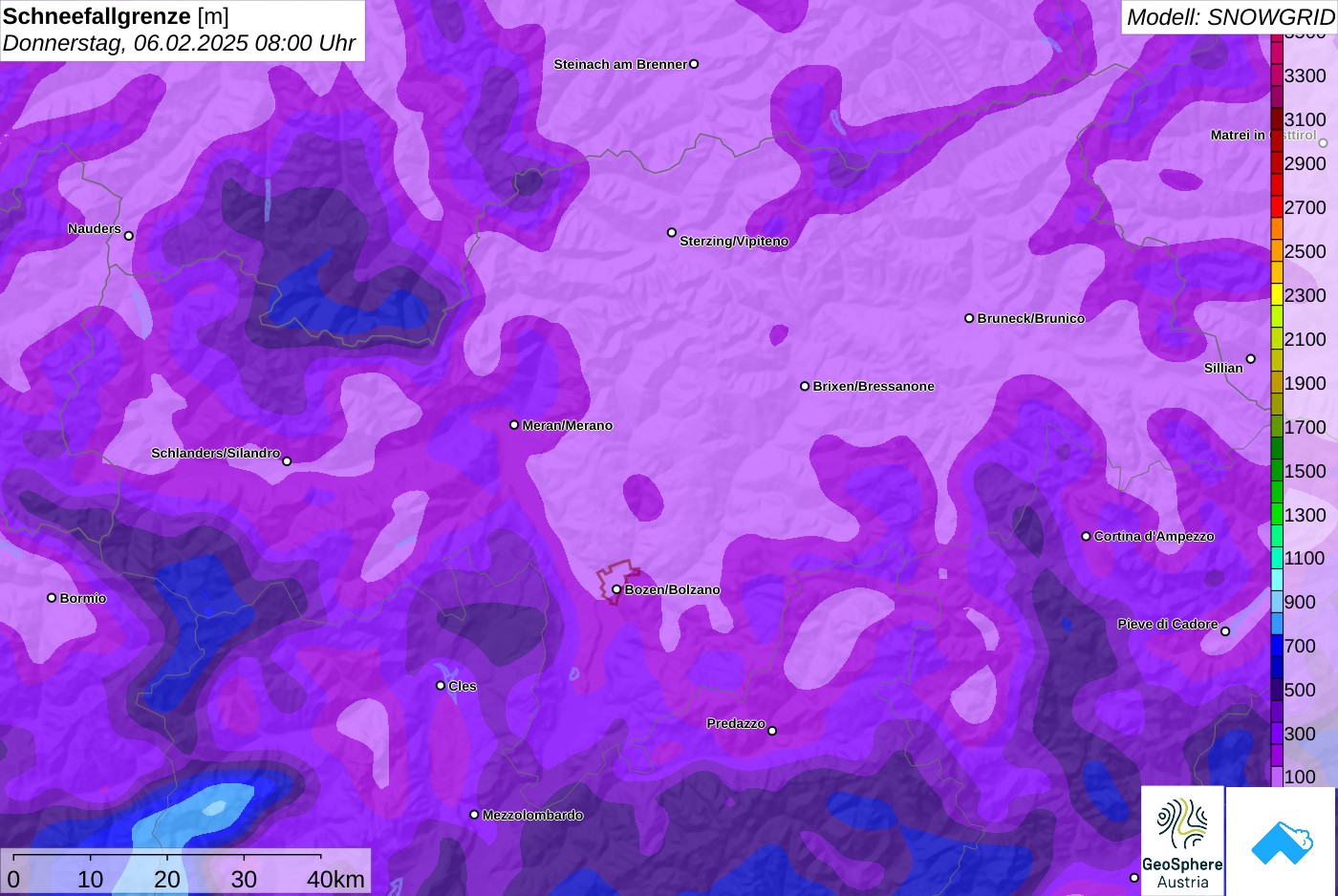The width and height of the screenshot is (1338, 896).
Task: Click the Schlanders/Silandro location marker
Action: [x=287, y=461]
